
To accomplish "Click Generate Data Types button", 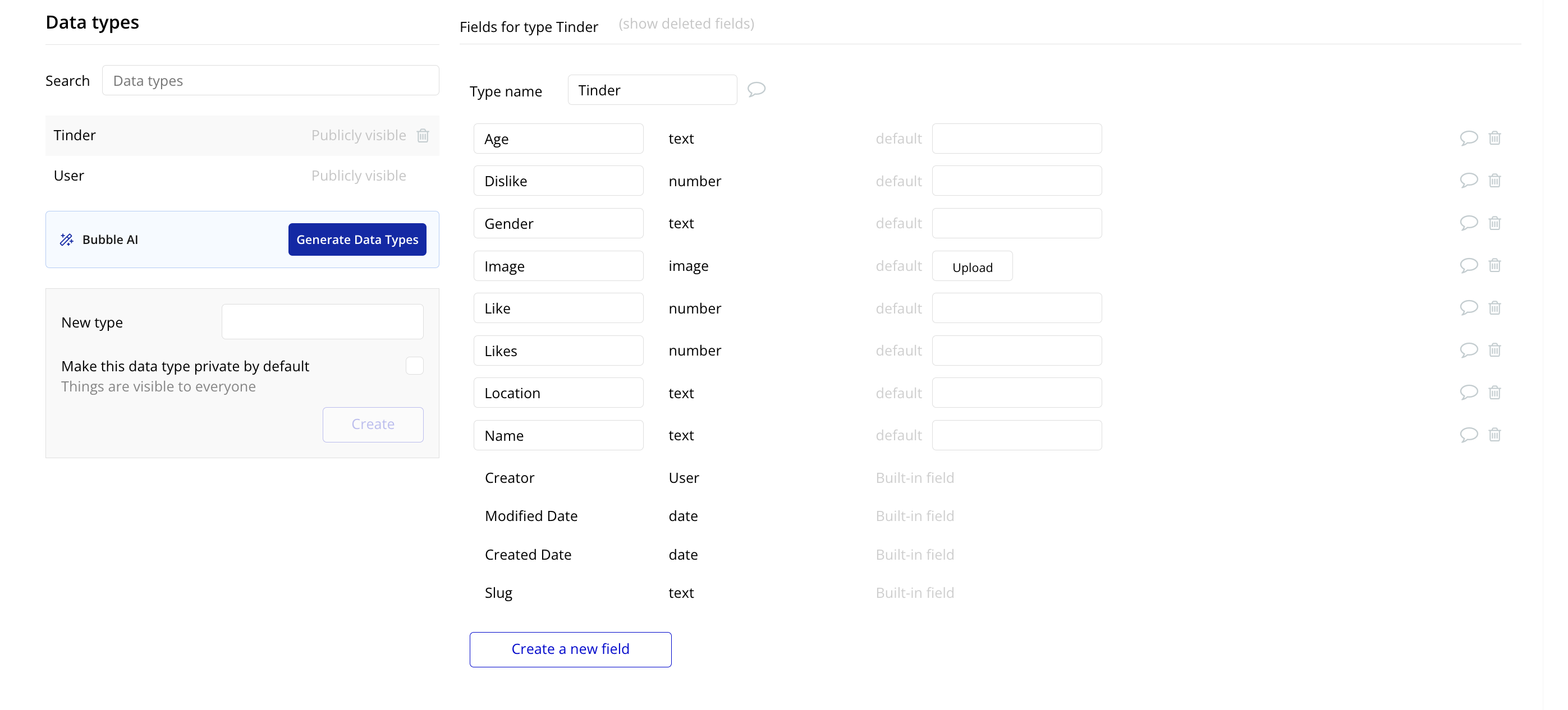I will click(x=357, y=239).
